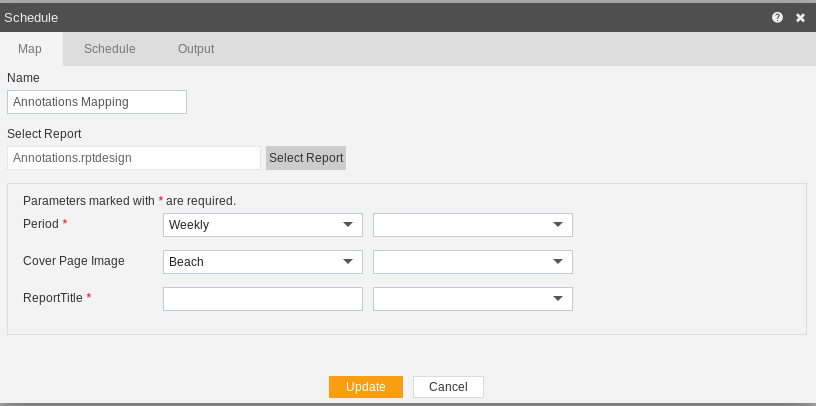Open the empty dropdown beside Cover Page Image
Screen dimensions: 816x406
pos(473,262)
